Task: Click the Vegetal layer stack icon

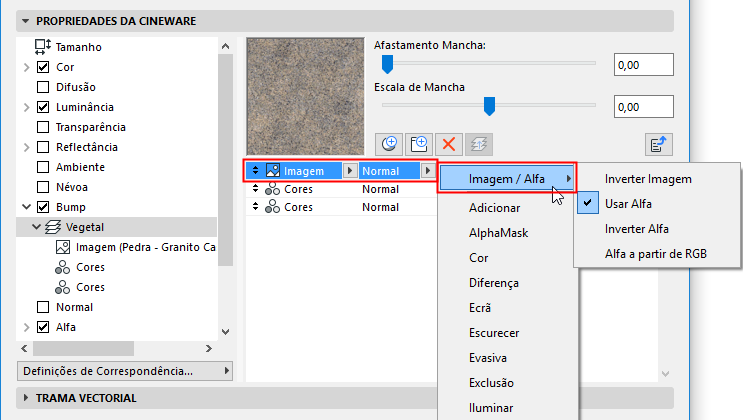Action: coord(53,228)
